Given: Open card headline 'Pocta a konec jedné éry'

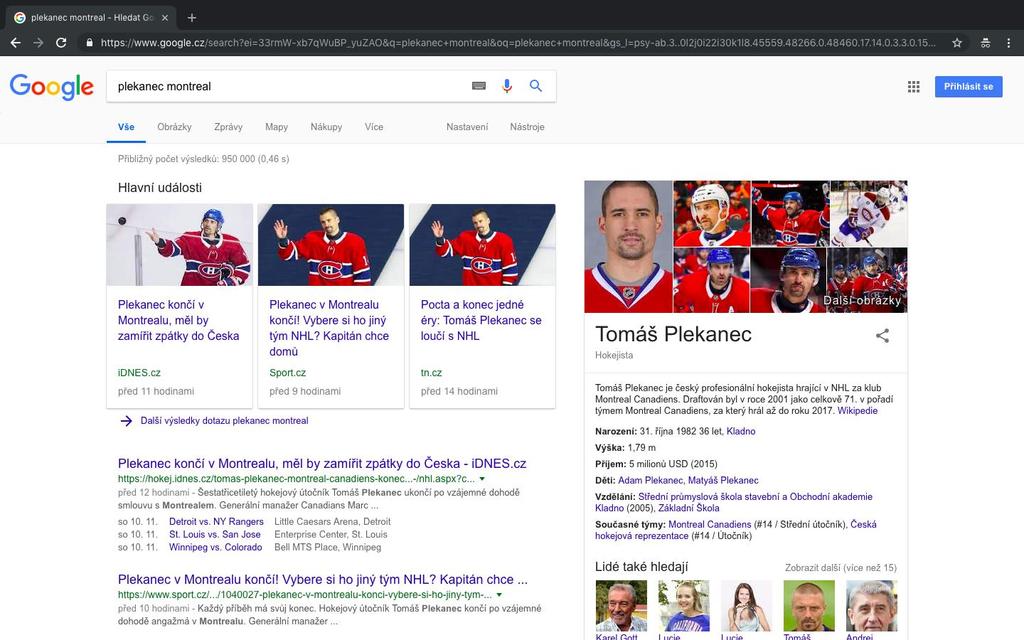Looking at the screenshot, I should pos(481,320).
